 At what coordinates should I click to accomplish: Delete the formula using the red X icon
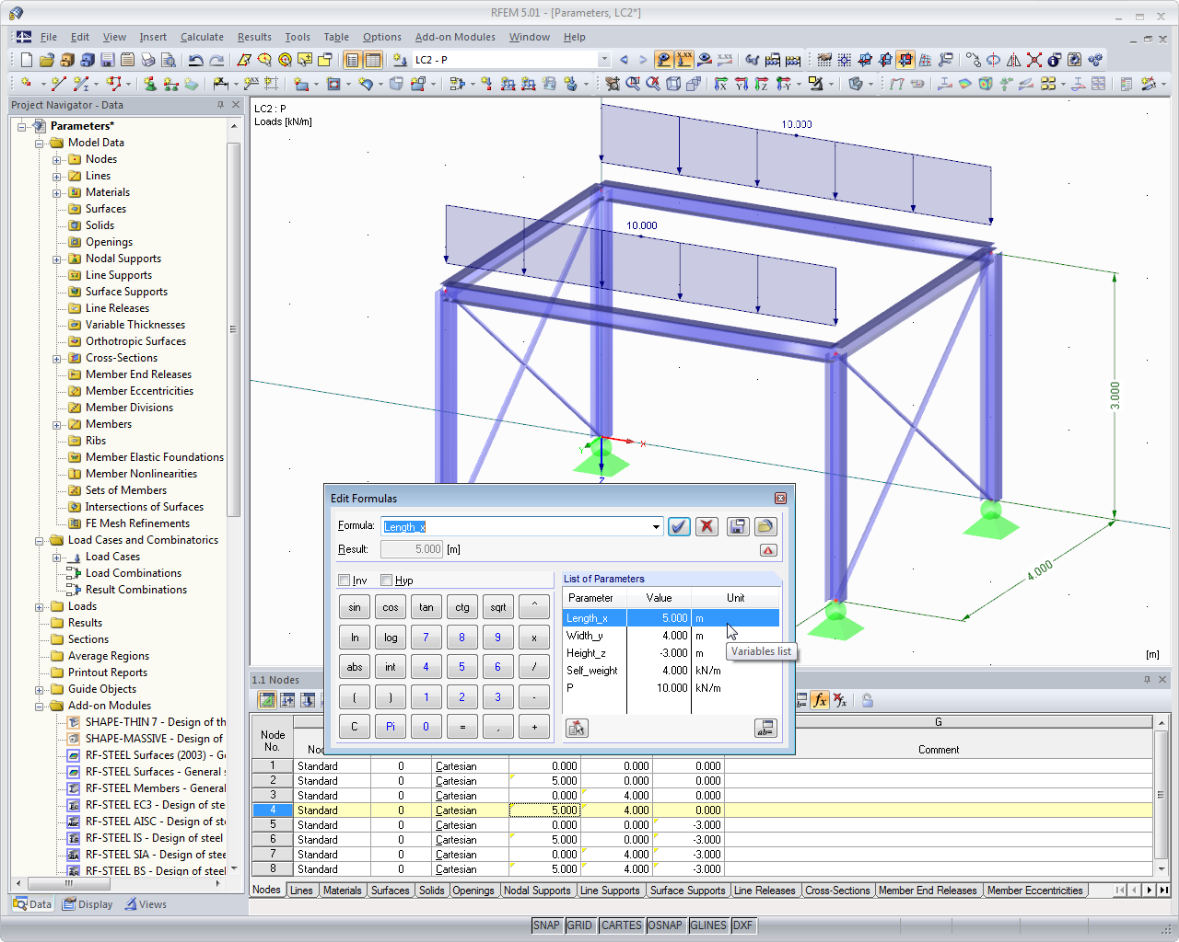(x=707, y=526)
